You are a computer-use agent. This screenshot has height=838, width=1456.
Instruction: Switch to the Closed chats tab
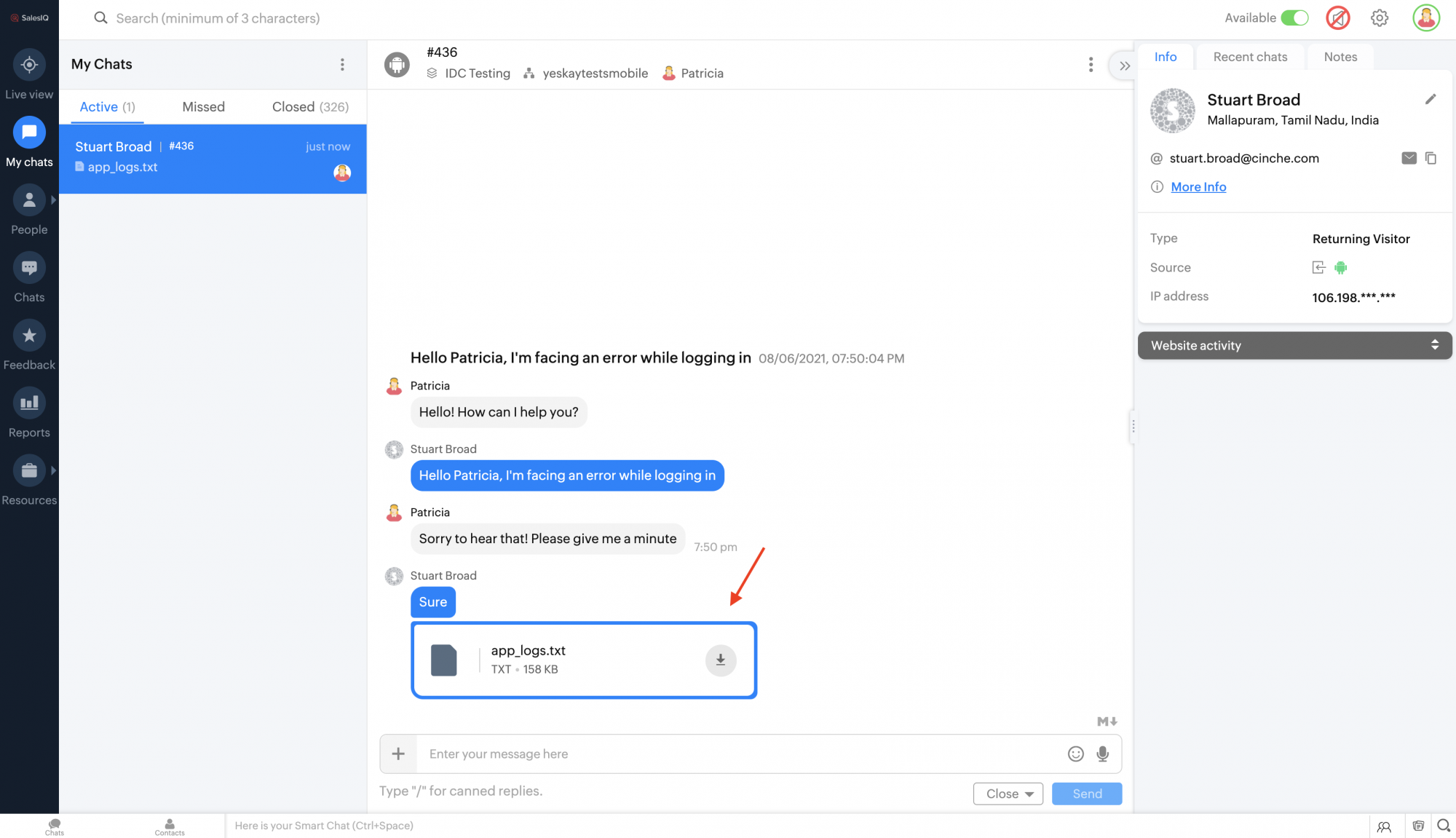[310, 107]
